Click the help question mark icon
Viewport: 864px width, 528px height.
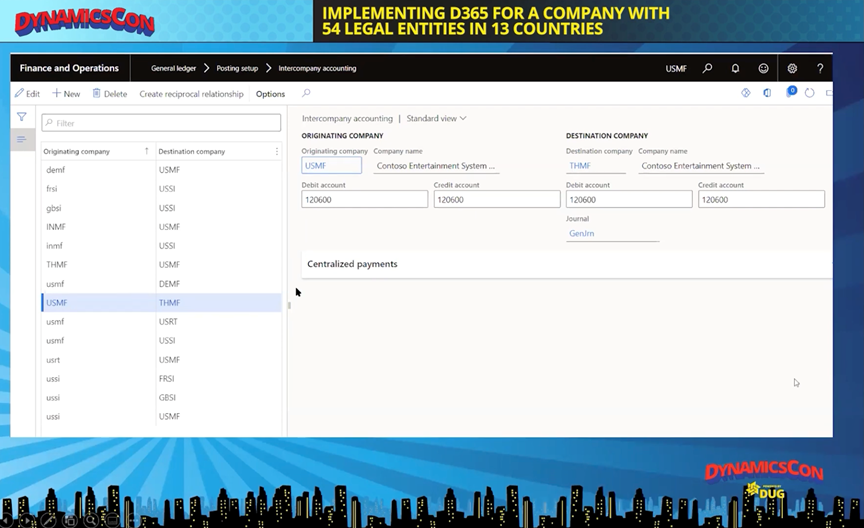820,69
